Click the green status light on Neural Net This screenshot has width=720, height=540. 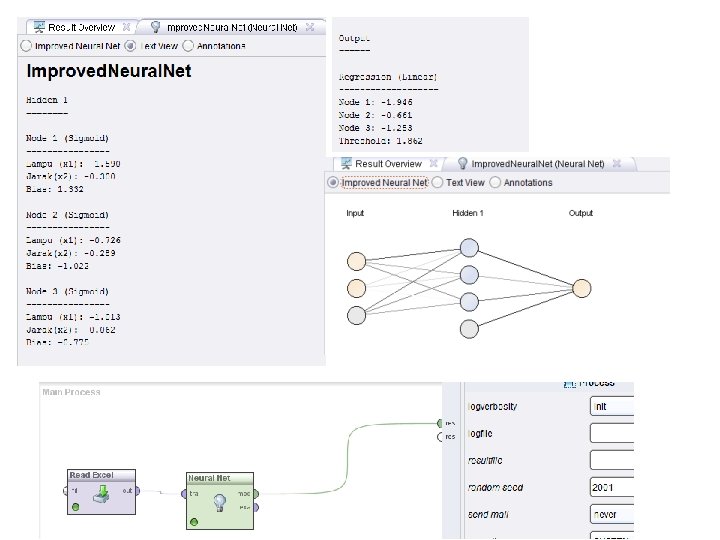pos(194,522)
